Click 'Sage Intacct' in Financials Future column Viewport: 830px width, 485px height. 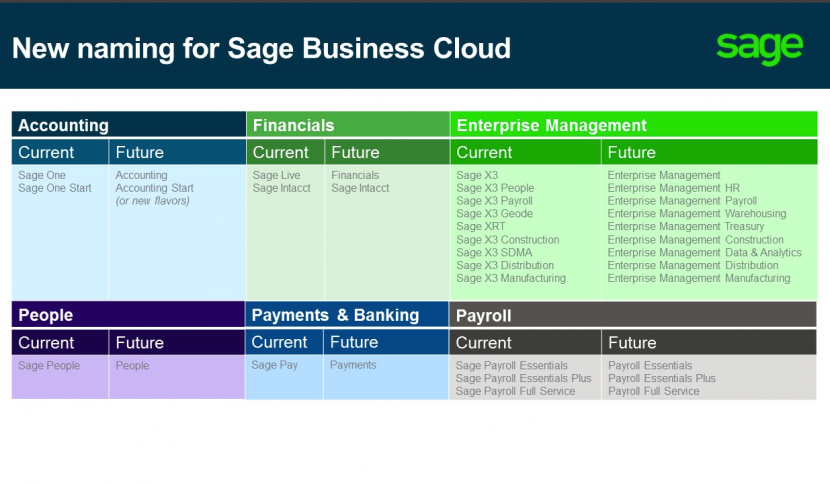360,187
